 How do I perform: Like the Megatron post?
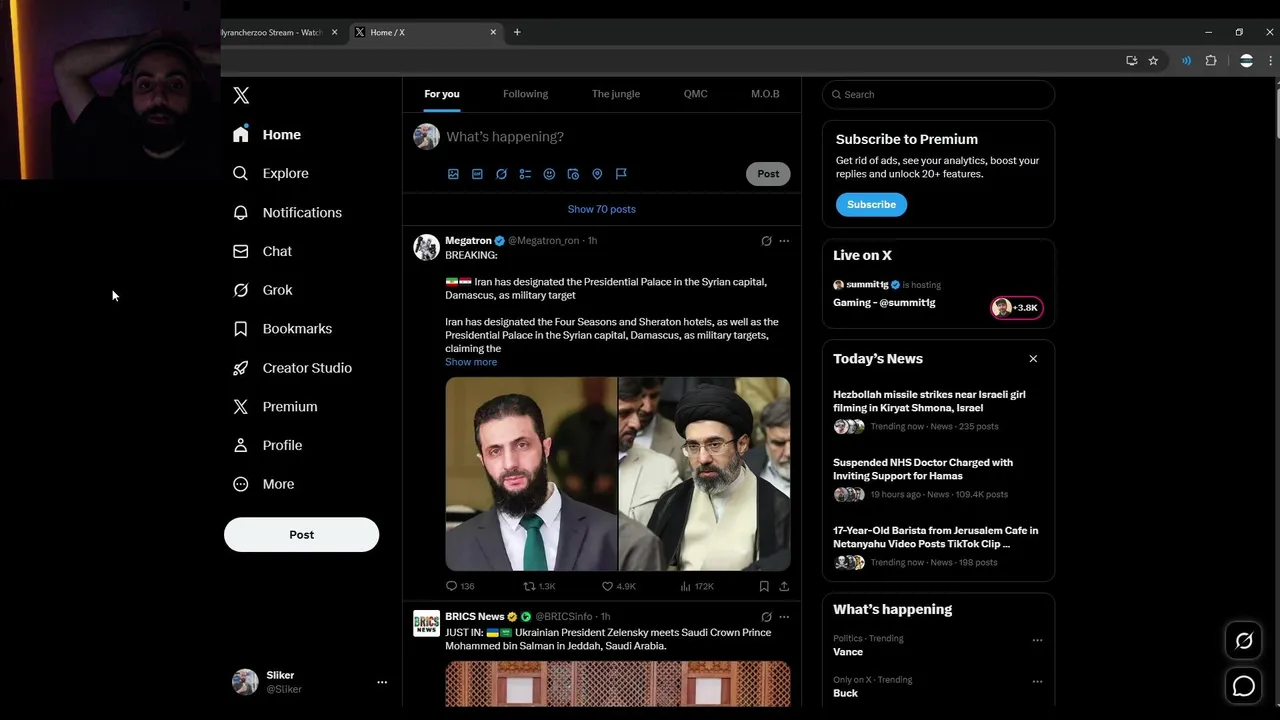pos(618,586)
